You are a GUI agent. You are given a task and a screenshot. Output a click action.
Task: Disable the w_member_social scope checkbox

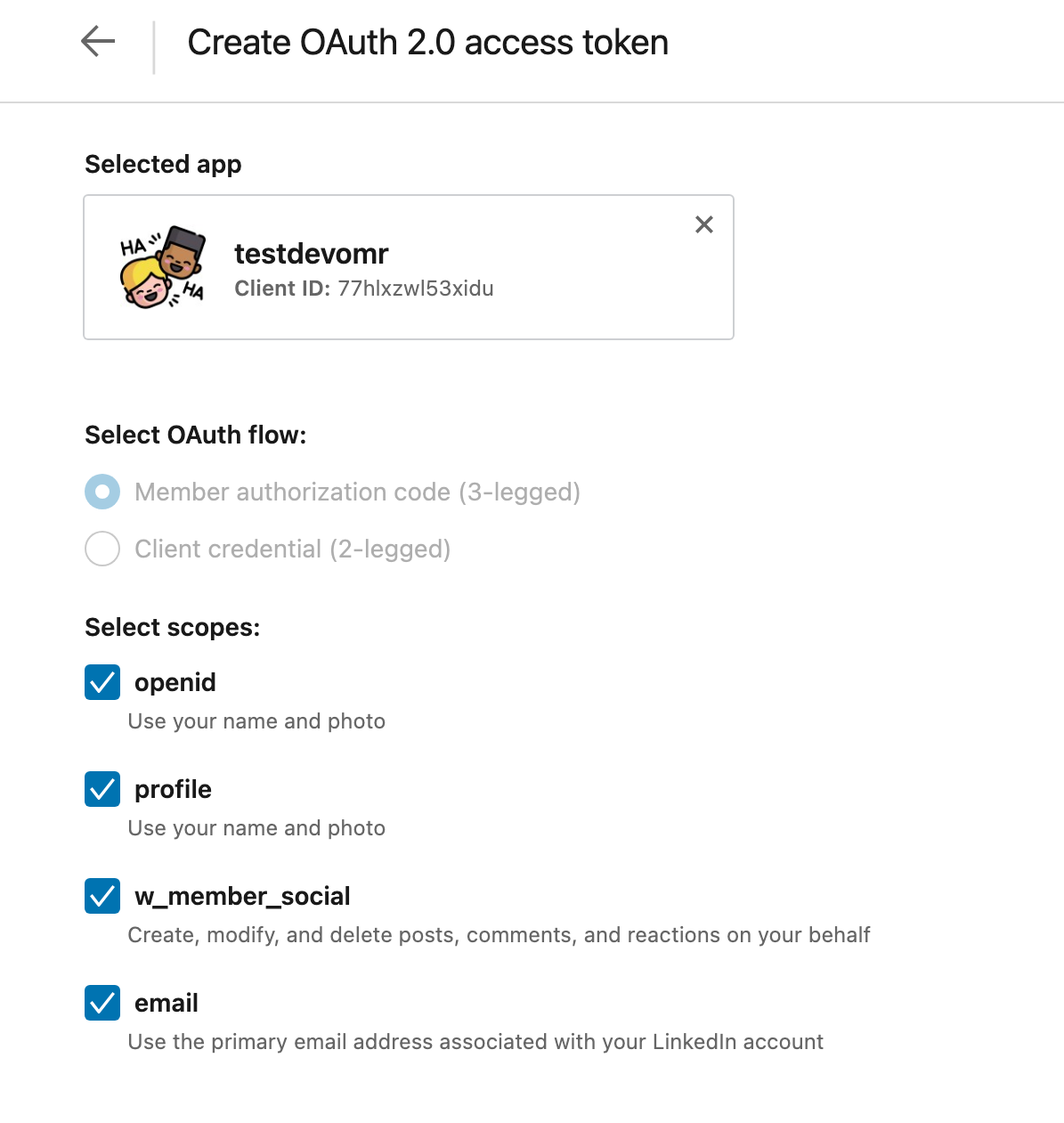[102, 896]
